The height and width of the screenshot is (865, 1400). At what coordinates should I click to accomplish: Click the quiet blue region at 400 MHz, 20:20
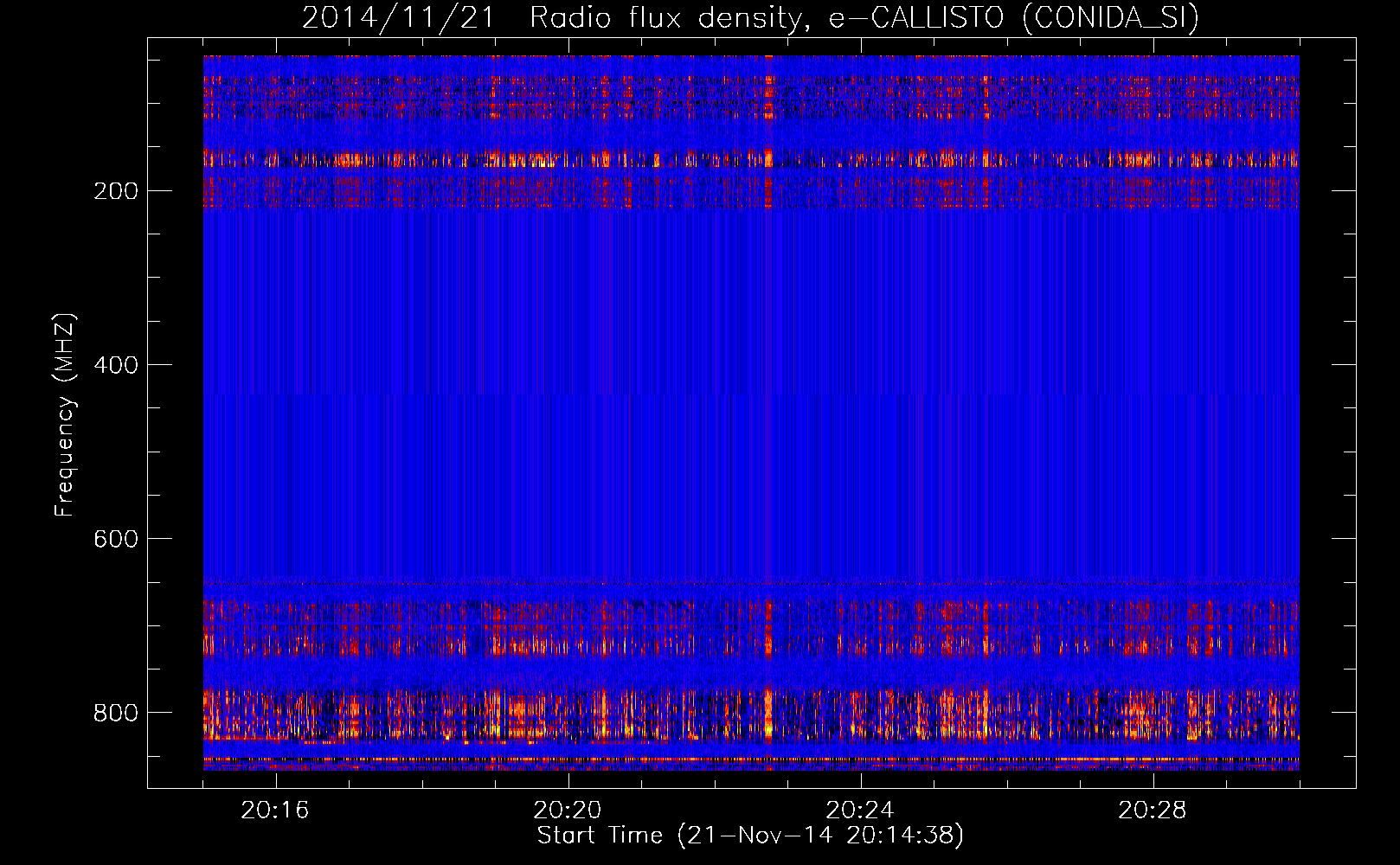click(568, 364)
